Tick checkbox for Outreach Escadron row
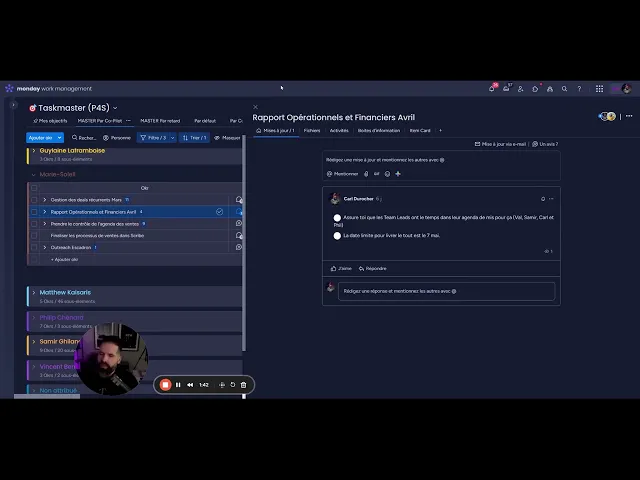The image size is (640, 480). (34, 247)
